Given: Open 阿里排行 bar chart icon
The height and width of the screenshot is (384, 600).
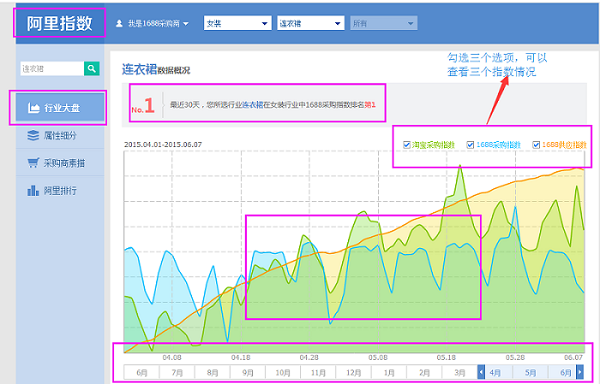Looking at the screenshot, I should [x=33, y=190].
